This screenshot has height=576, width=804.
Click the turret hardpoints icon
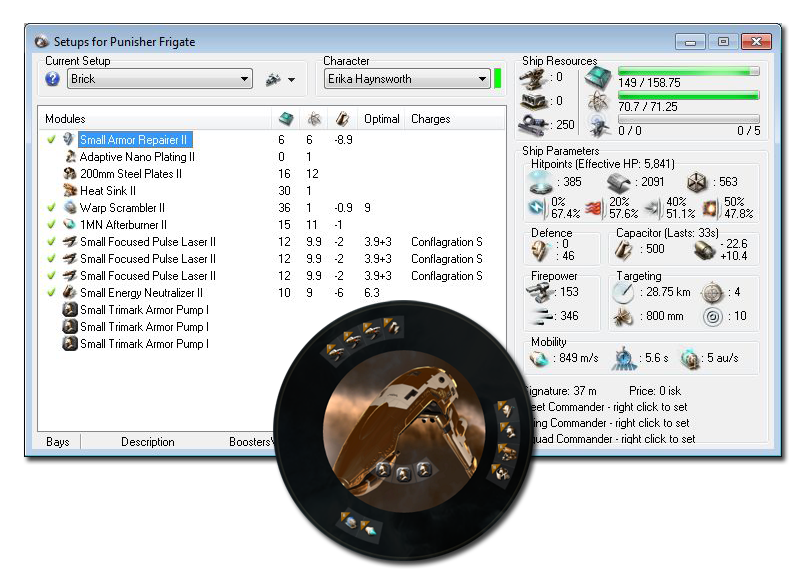tap(533, 78)
